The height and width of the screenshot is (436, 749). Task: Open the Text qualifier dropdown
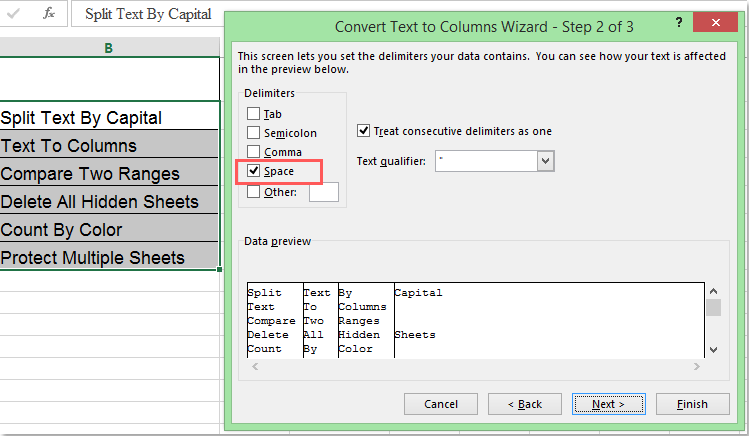click(x=545, y=161)
